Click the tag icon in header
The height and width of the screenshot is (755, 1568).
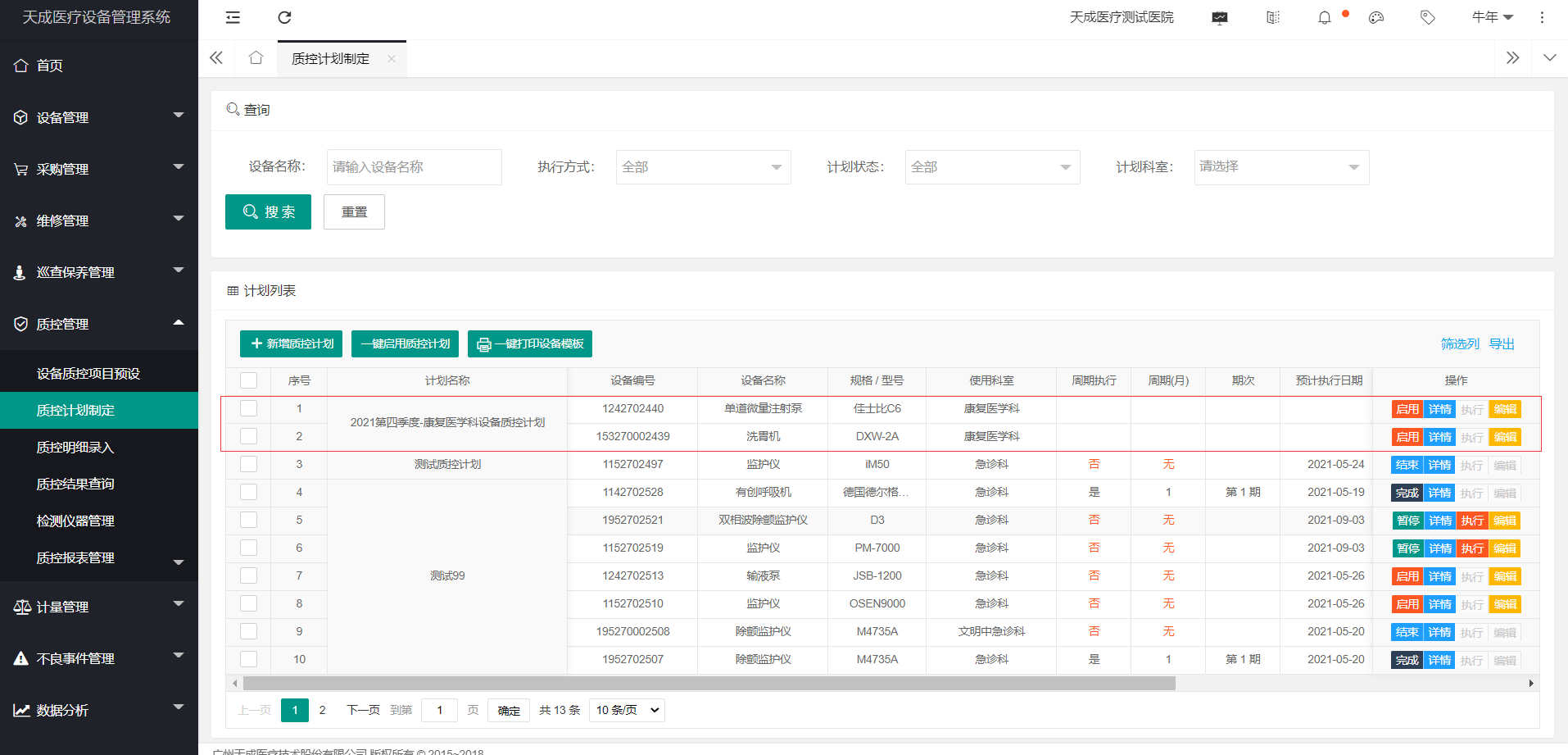[x=1428, y=17]
